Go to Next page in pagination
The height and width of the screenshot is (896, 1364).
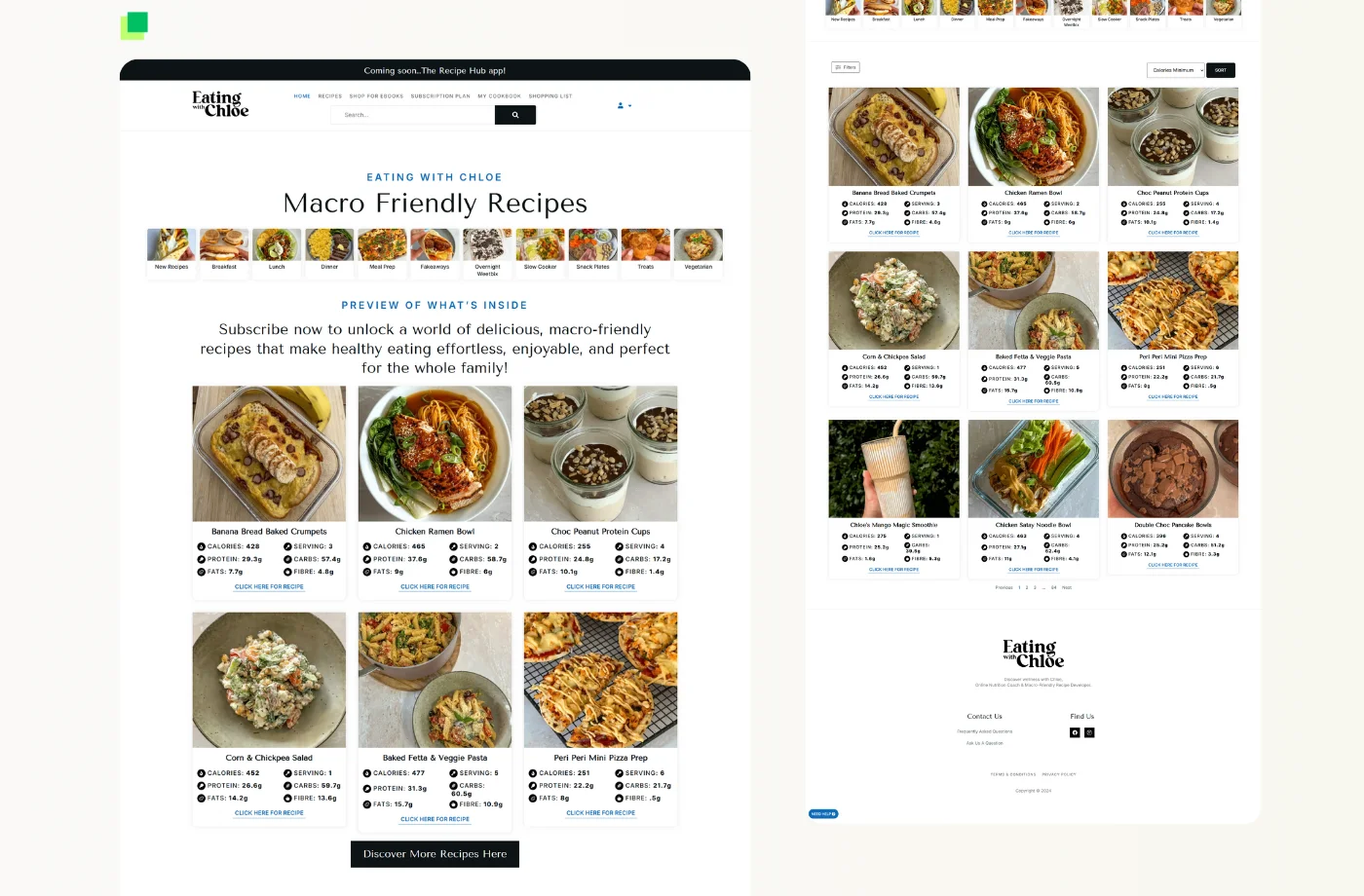[1067, 587]
